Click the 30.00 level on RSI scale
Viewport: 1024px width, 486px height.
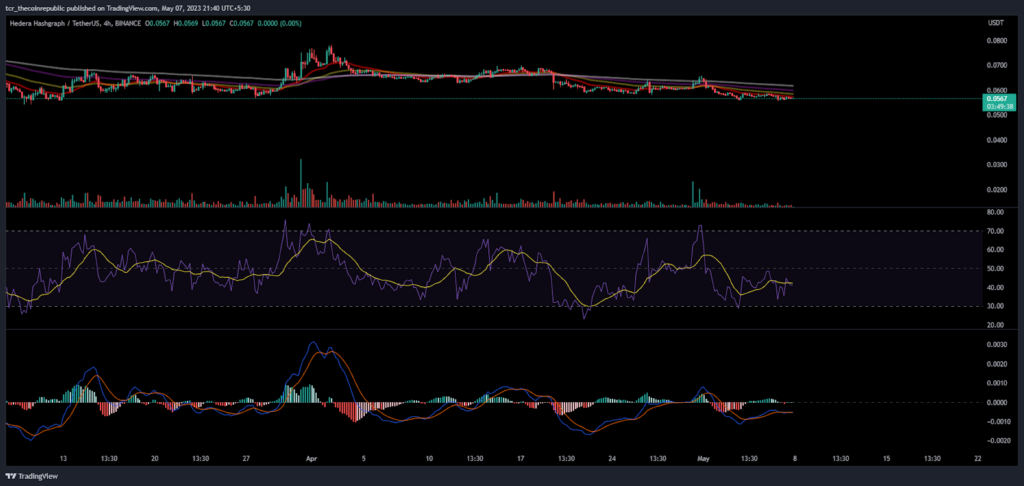pyautogui.click(x=996, y=306)
